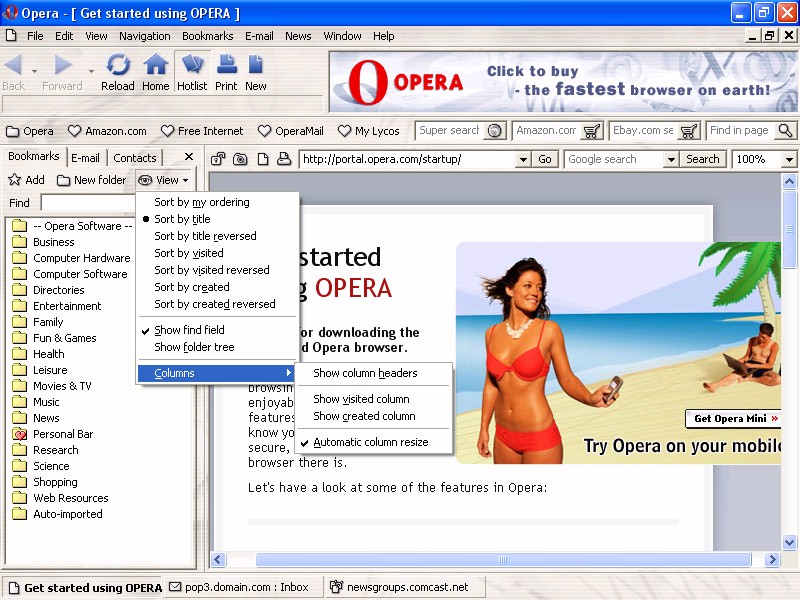Choose Sort by visited reversed
800x600 pixels.
(x=218, y=270)
